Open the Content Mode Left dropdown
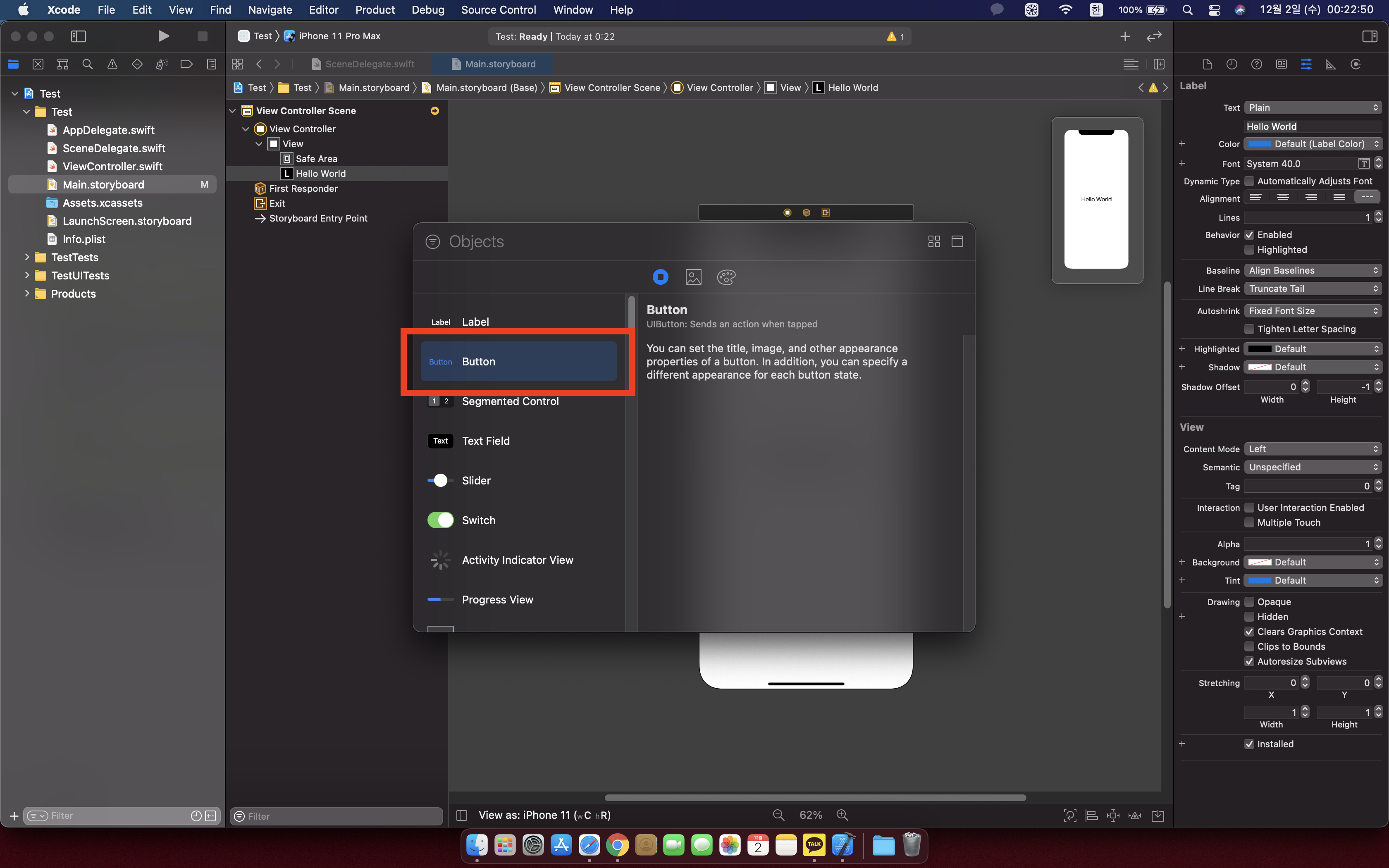This screenshot has width=1389, height=868. click(x=1313, y=449)
